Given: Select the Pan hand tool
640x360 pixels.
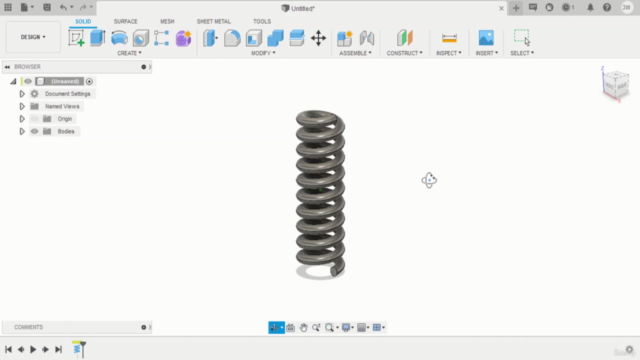Looking at the screenshot, I should [x=303, y=327].
